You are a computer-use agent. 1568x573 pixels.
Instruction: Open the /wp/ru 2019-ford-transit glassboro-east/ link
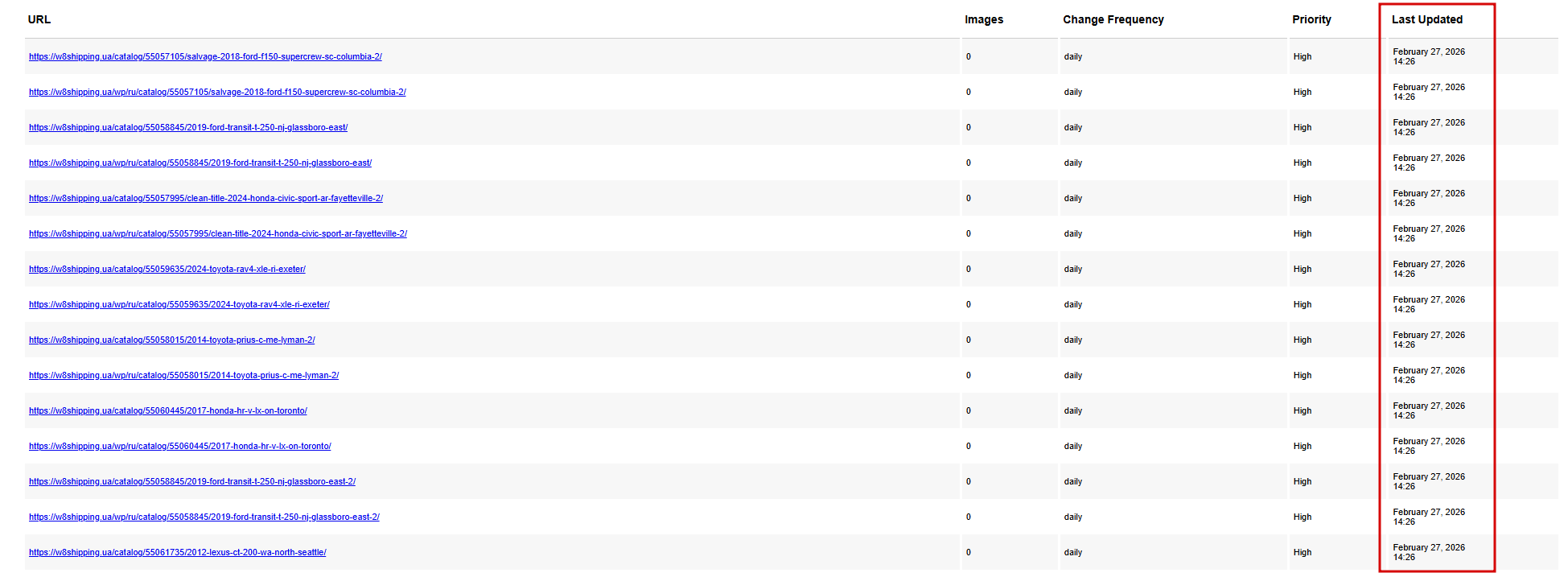(200, 163)
